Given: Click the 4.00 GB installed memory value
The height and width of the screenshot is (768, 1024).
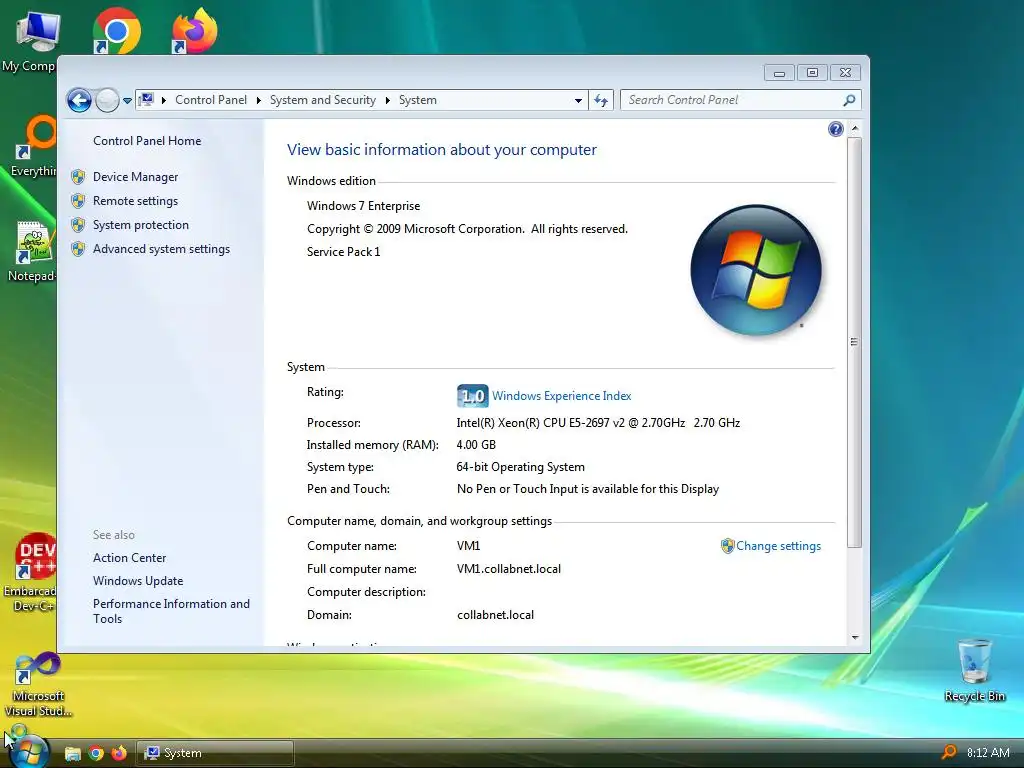Looking at the screenshot, I should pyautogui.click(x=476, y=445).
